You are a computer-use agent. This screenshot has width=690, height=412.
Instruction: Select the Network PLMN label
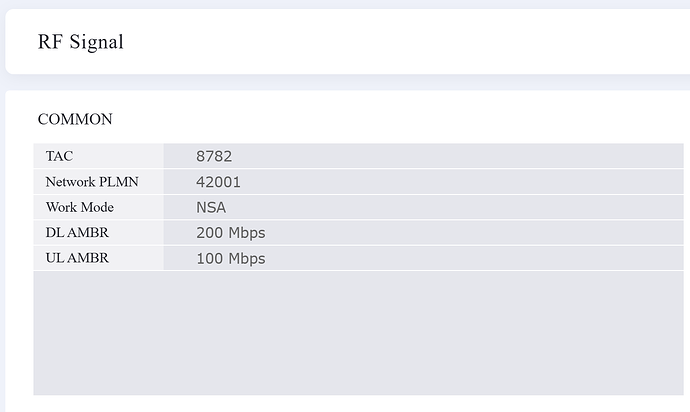click(x=92, y=182)
